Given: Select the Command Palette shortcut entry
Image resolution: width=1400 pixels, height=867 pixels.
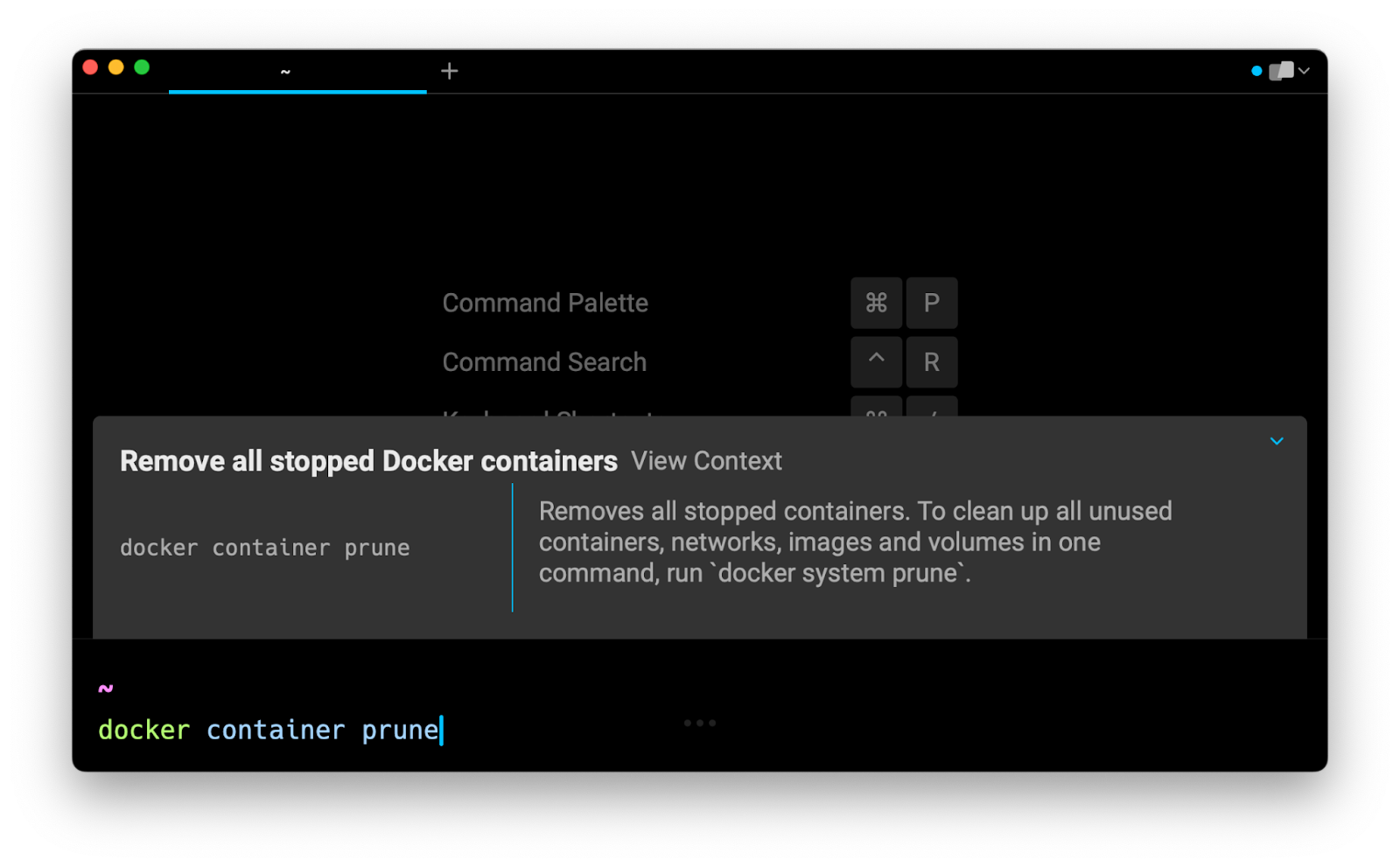Looking at the screenshot, I should click(545, 303).
